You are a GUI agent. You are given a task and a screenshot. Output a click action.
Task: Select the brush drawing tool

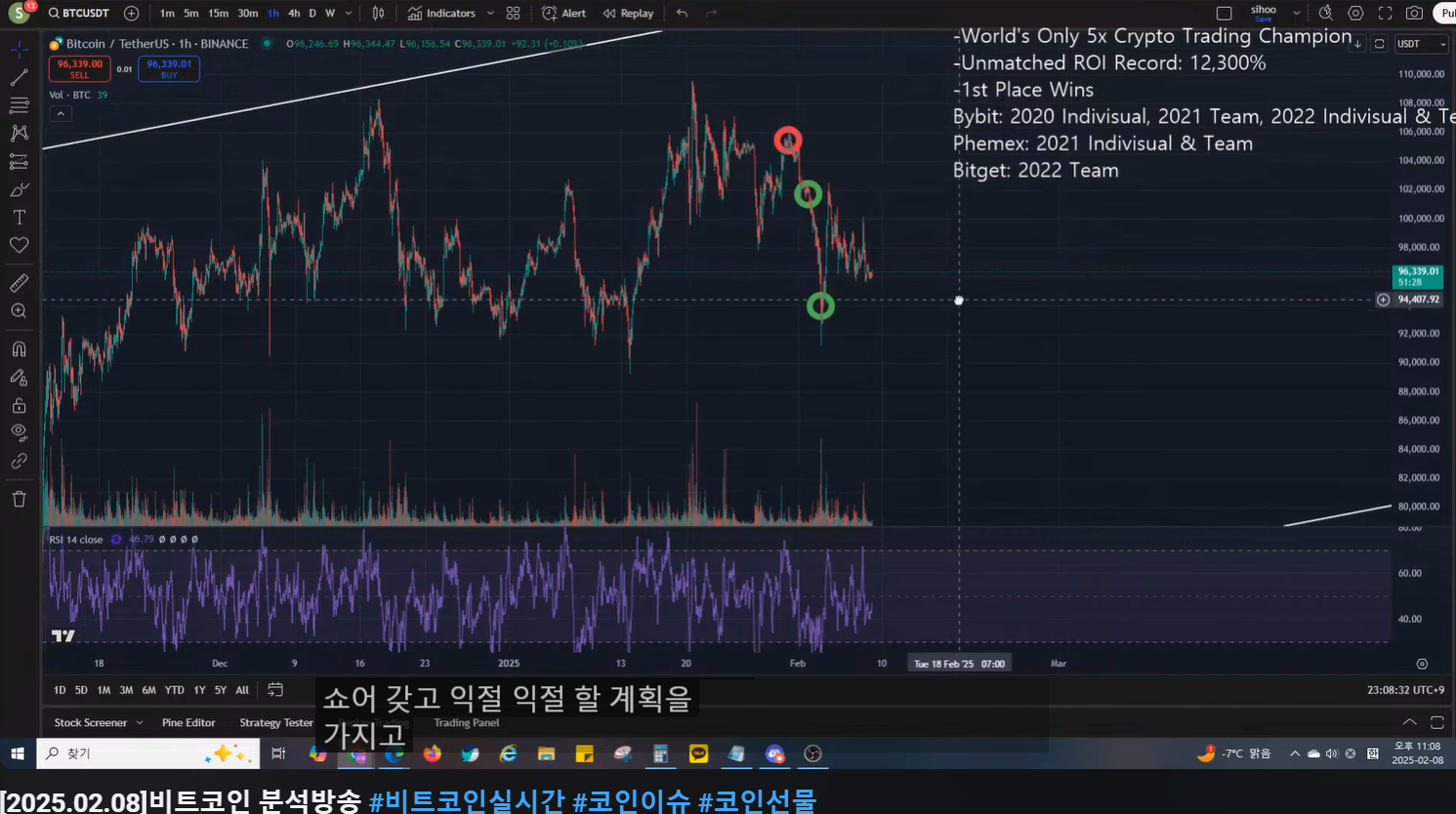click(20, 190)
